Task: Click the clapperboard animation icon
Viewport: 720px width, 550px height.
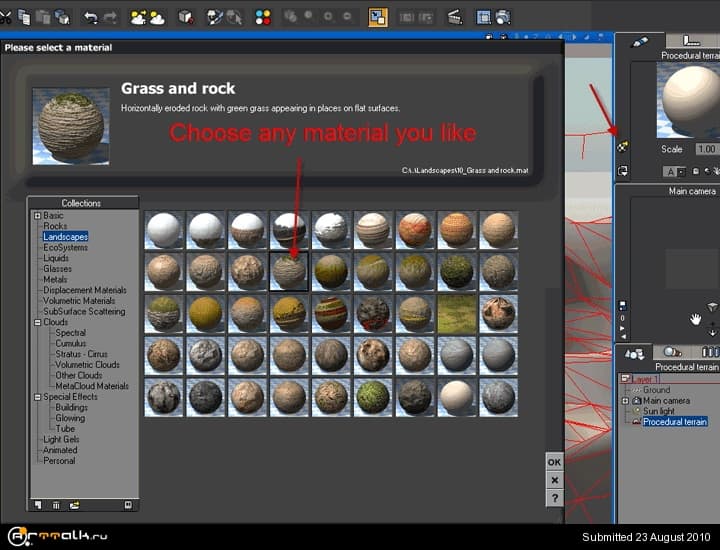Action: 455,17
